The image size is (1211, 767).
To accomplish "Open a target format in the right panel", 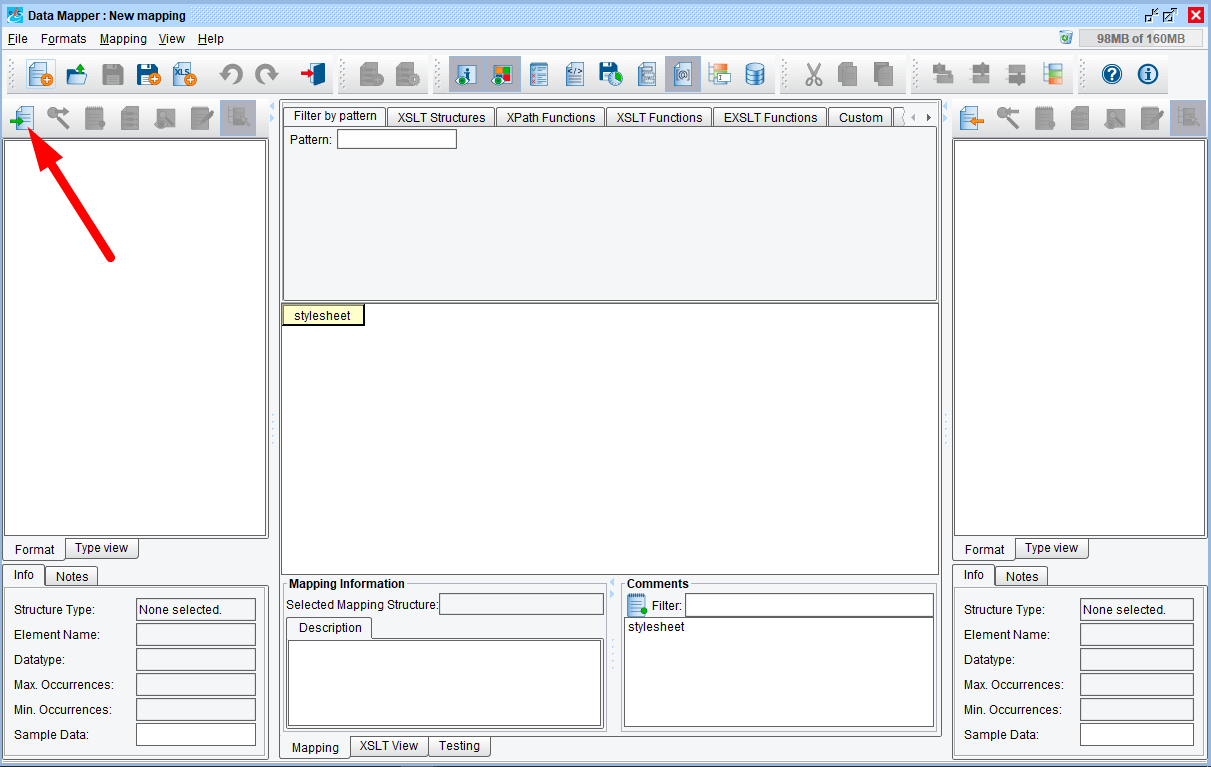I will (x=971, y=118).
